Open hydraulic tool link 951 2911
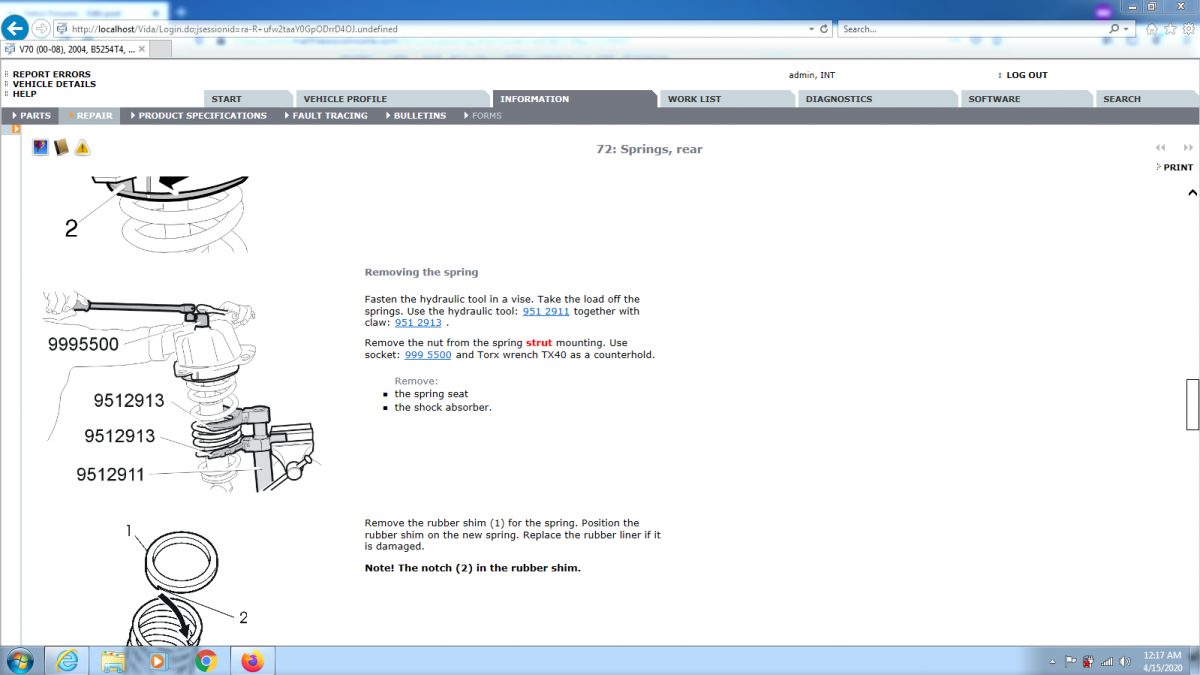 click(545, 311)
